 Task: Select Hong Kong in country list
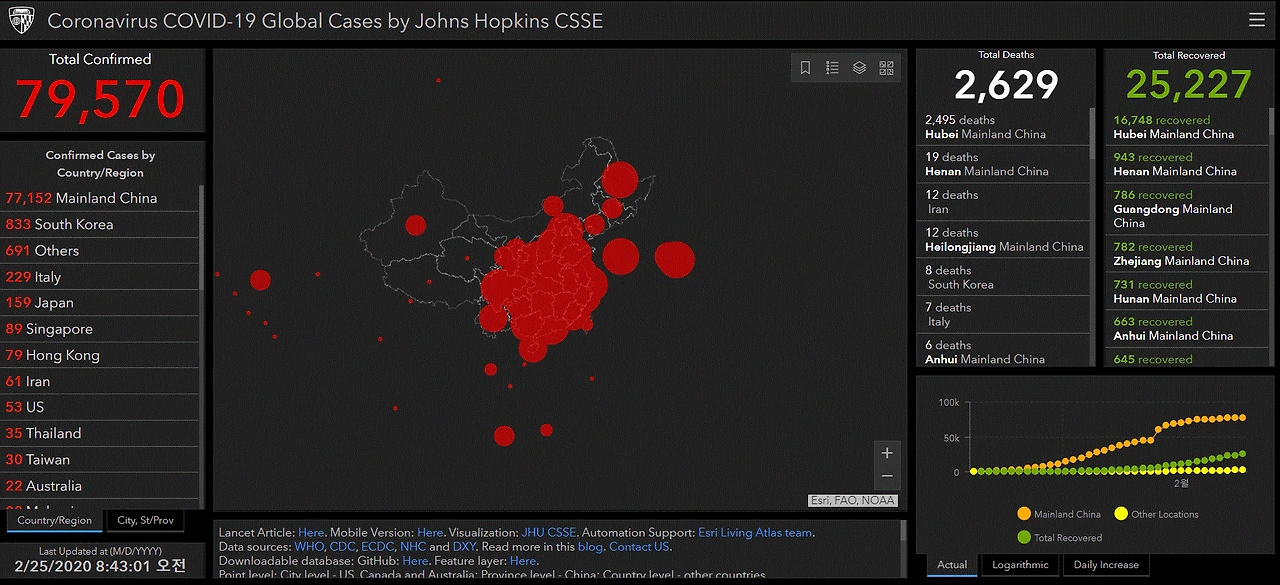[100, 354]
